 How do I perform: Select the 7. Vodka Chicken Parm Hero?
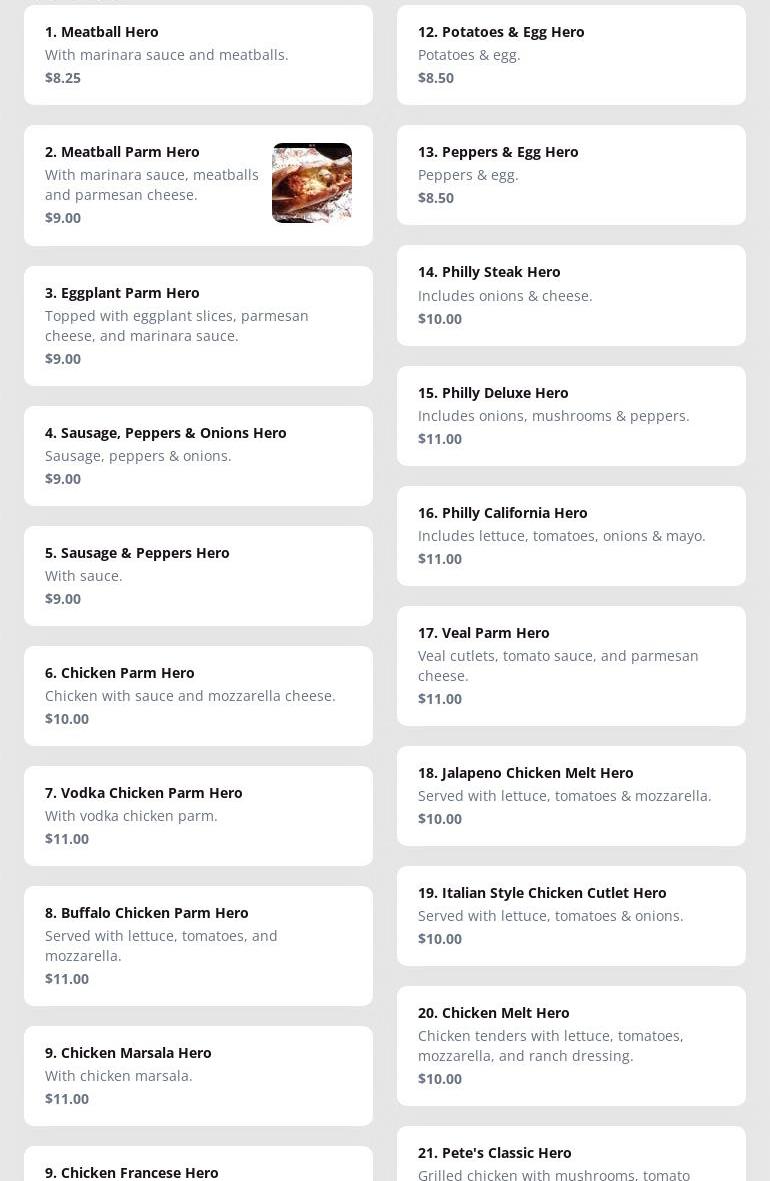198,816
